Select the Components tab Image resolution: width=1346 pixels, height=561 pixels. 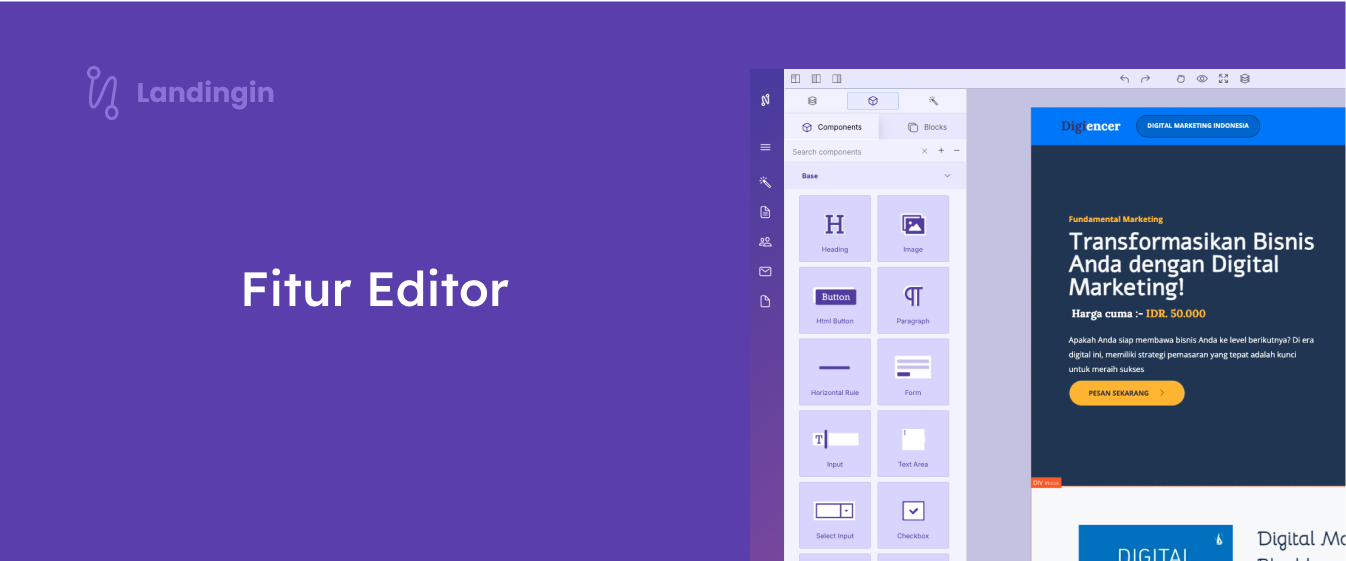click(x=832, y=127)
